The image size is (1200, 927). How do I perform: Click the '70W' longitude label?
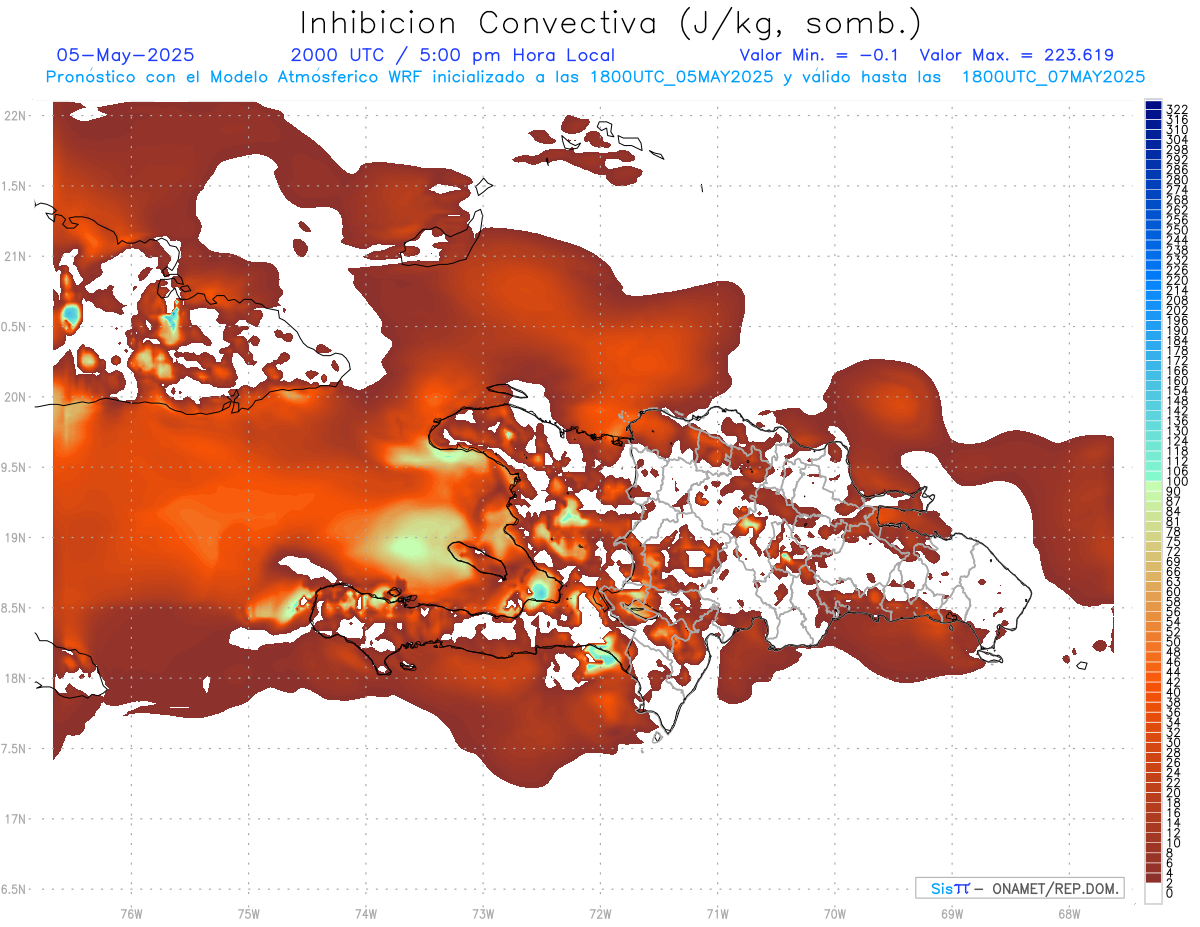coord(834,914)
